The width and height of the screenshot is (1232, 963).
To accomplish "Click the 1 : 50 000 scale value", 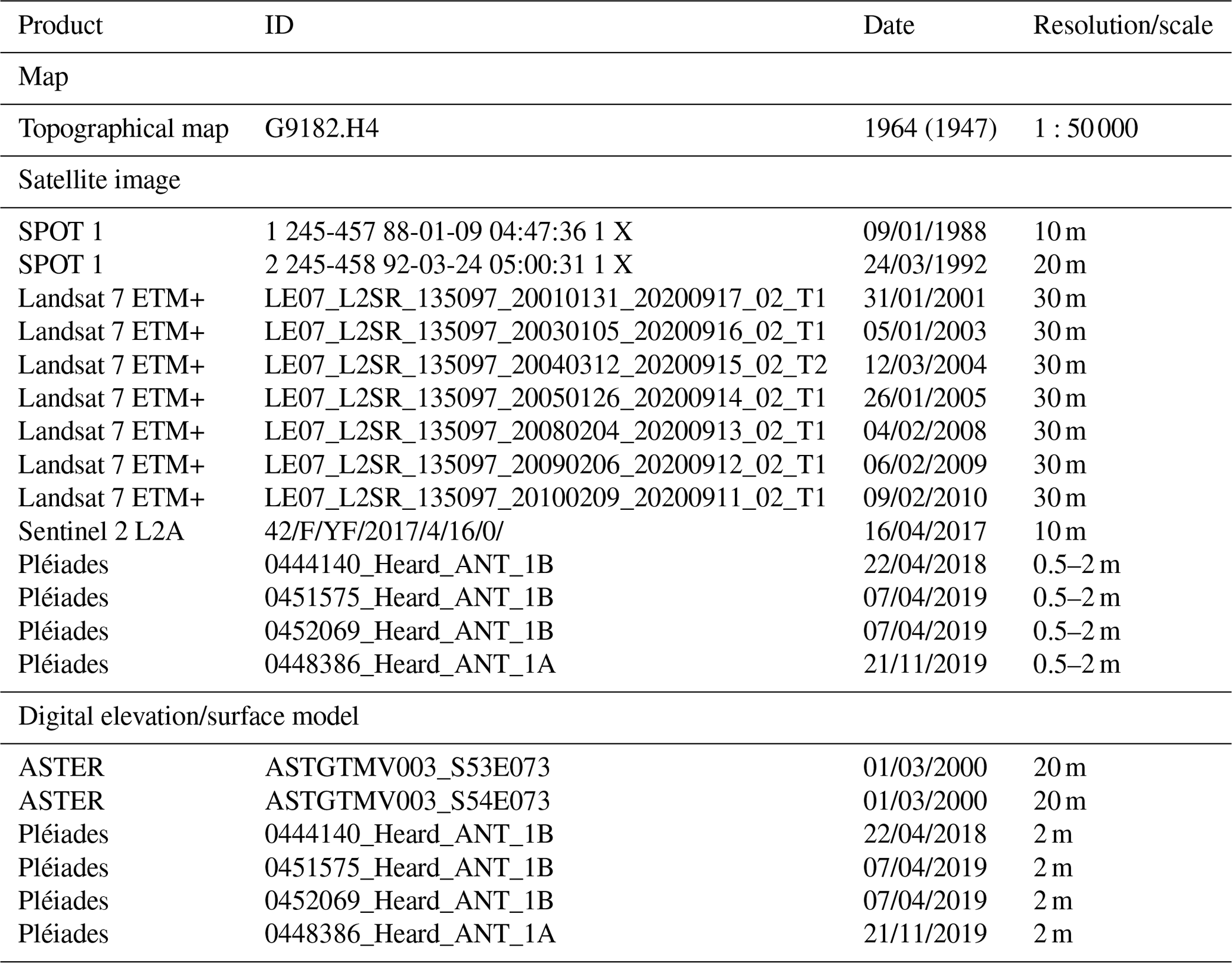I will 1085,129.
